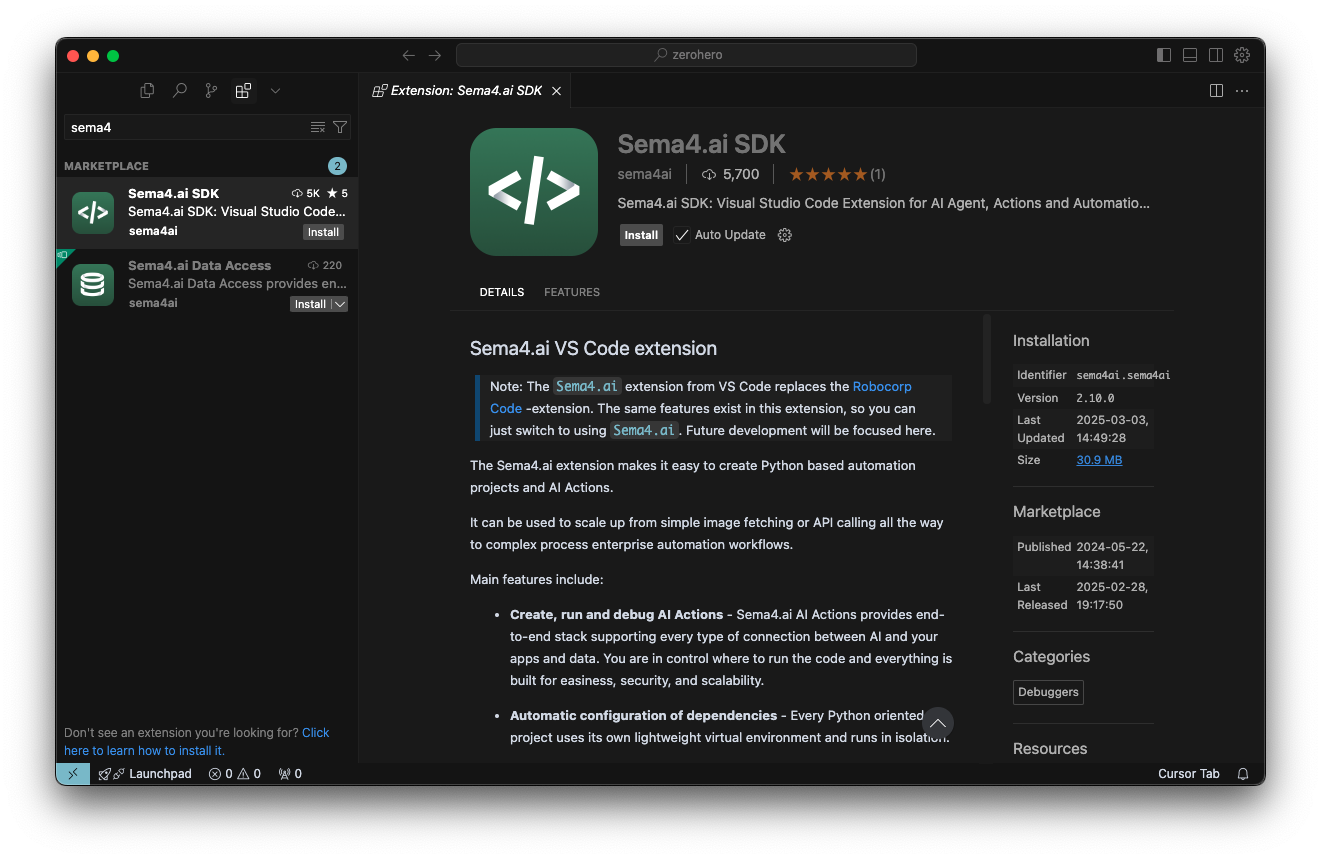Click the Sema4.ai Data Access database icon
Viewport: 1321px width, 859px height.
93,285
